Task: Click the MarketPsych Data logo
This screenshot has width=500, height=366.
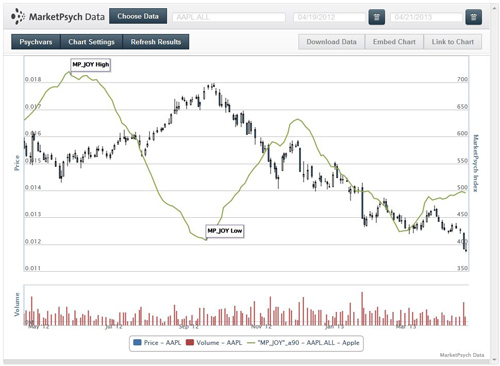Action: 58,16
